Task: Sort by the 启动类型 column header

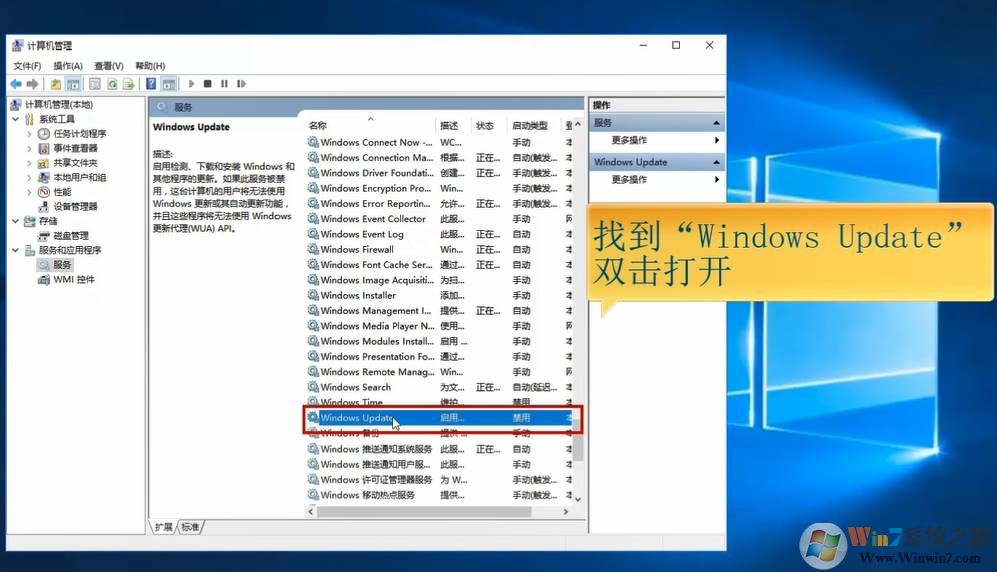Action: [534, 125]
